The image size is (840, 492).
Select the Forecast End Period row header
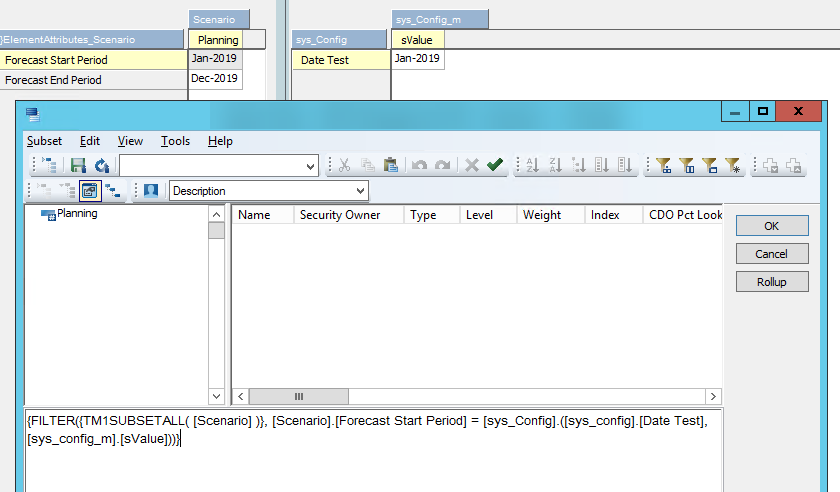[94, 80]
